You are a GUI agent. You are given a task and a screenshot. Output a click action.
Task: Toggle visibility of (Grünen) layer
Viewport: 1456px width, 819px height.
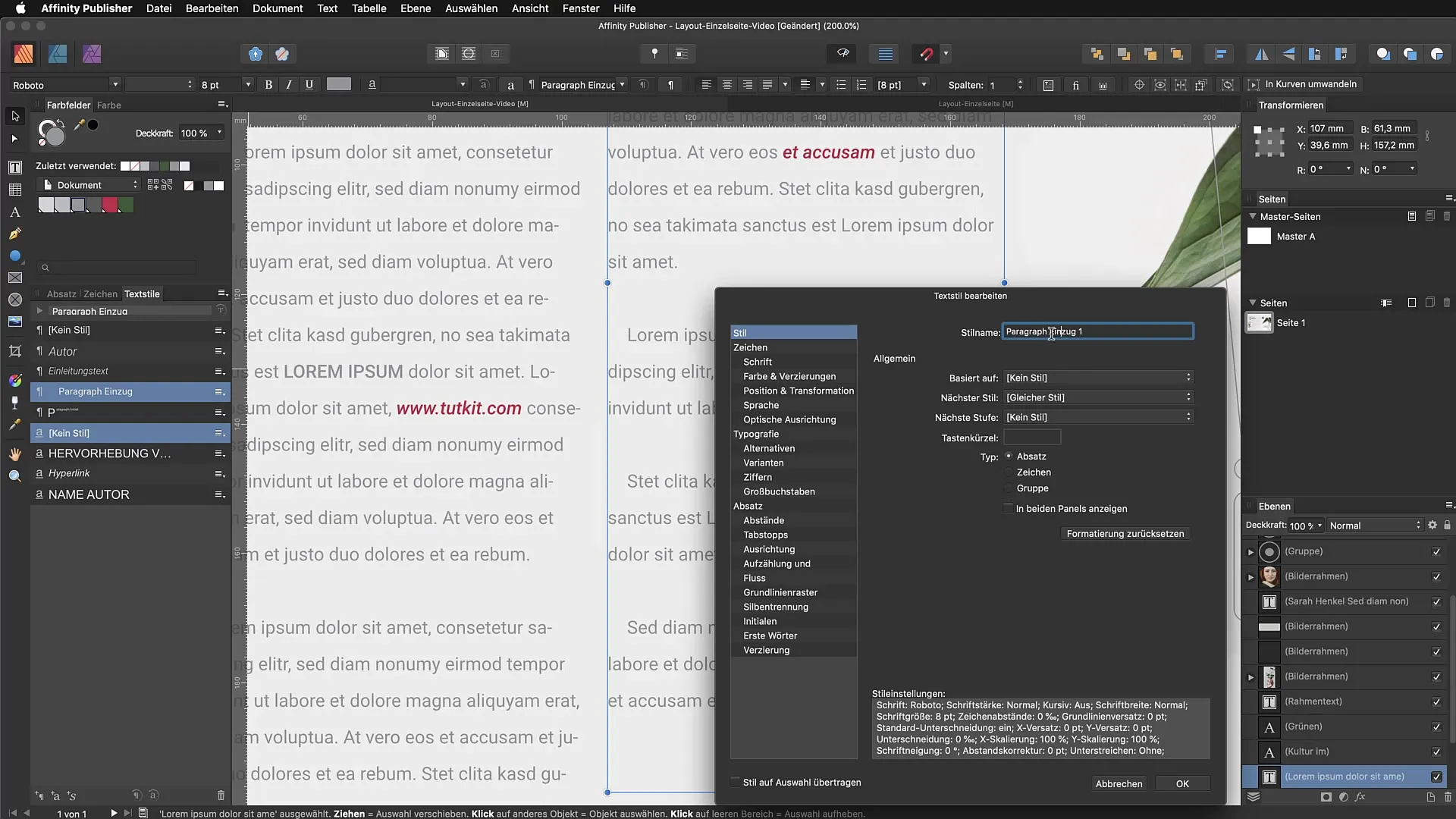[1436, 726]
